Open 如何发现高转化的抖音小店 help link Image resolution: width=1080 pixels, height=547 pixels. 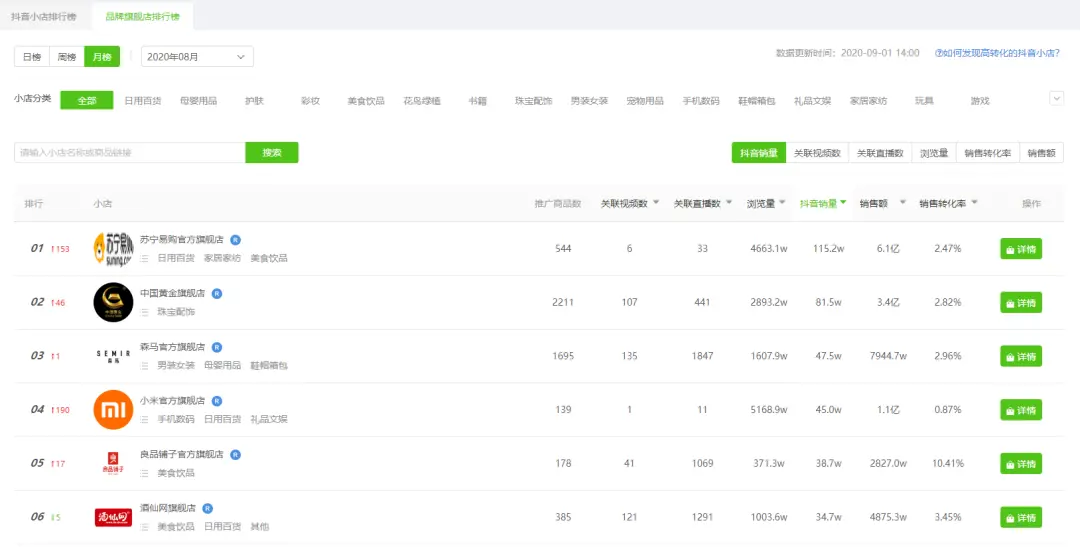click(x=997, y=53)
